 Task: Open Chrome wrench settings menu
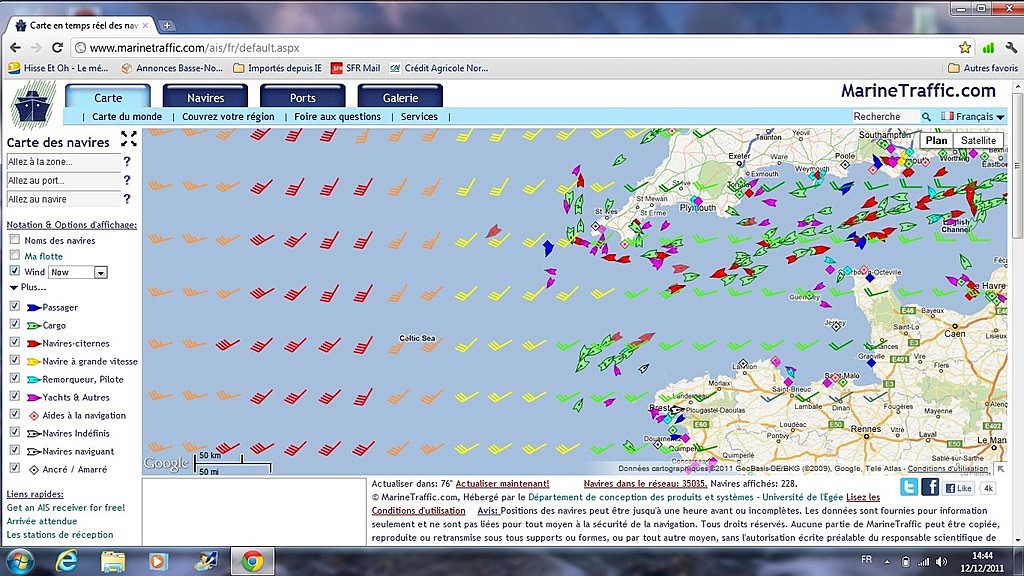click(x=1011, y=47)
